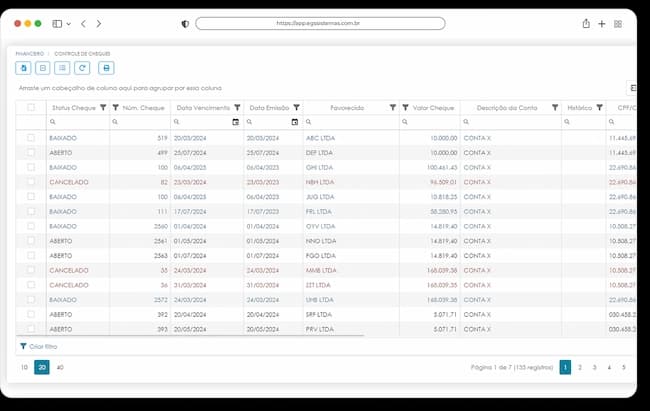650x411 pixels.
Task: Sort by the Status Cheque header
Action: (74, 108)
